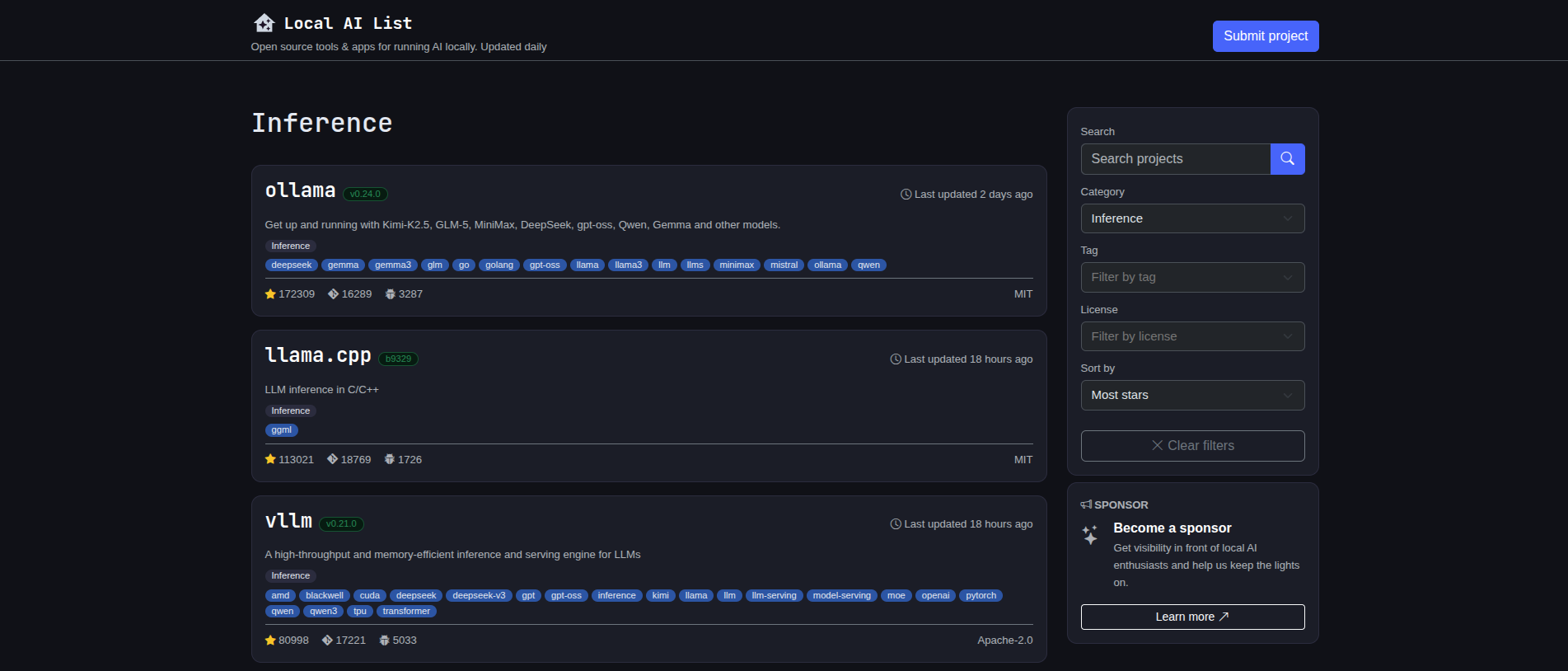Open the llama.cpp project title link
The height and width of the screenshot is (671, 1568).
coord(318,355)
